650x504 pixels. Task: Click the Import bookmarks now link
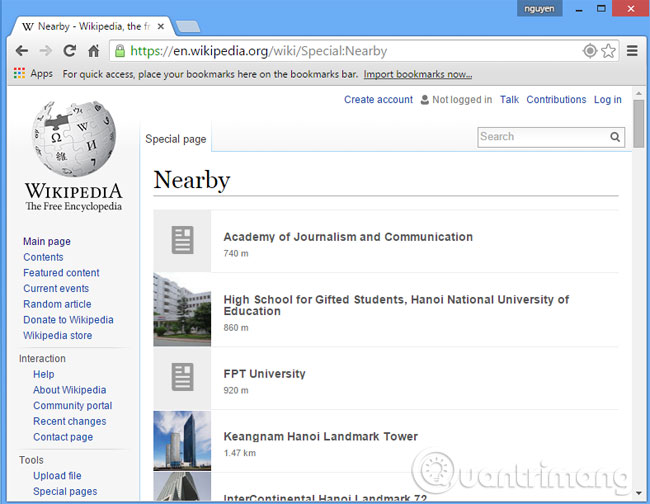(x=417, y=74)
